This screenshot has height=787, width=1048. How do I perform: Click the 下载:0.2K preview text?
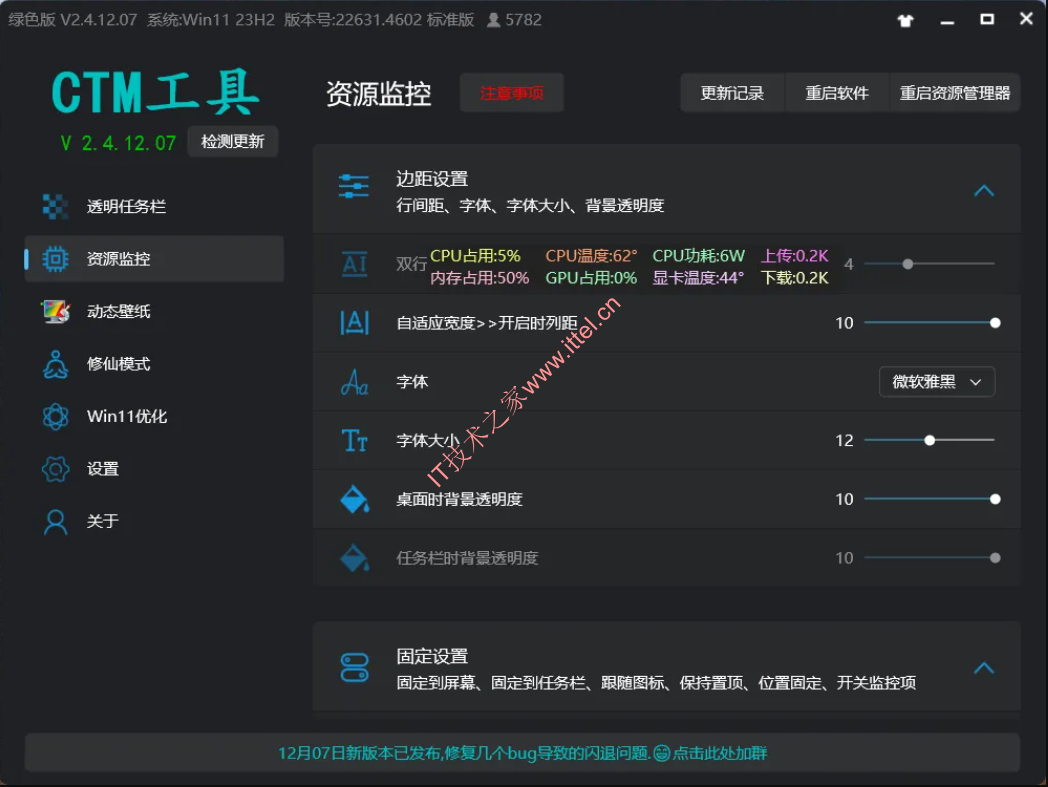(x=795, y=278)
